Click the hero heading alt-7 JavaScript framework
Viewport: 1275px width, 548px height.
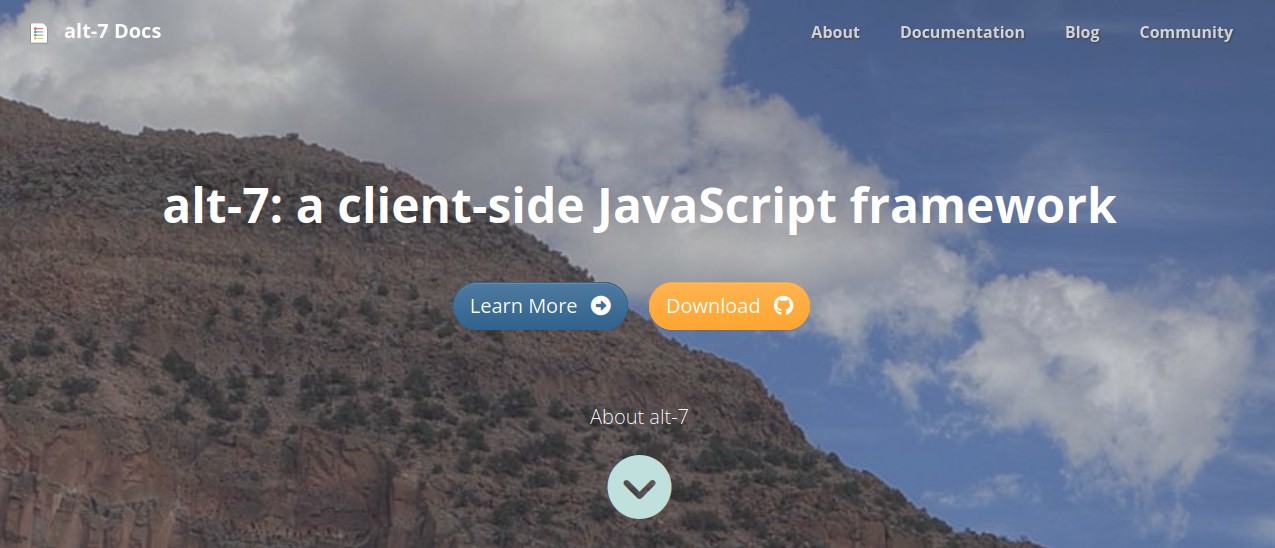[x=639, y=206]
